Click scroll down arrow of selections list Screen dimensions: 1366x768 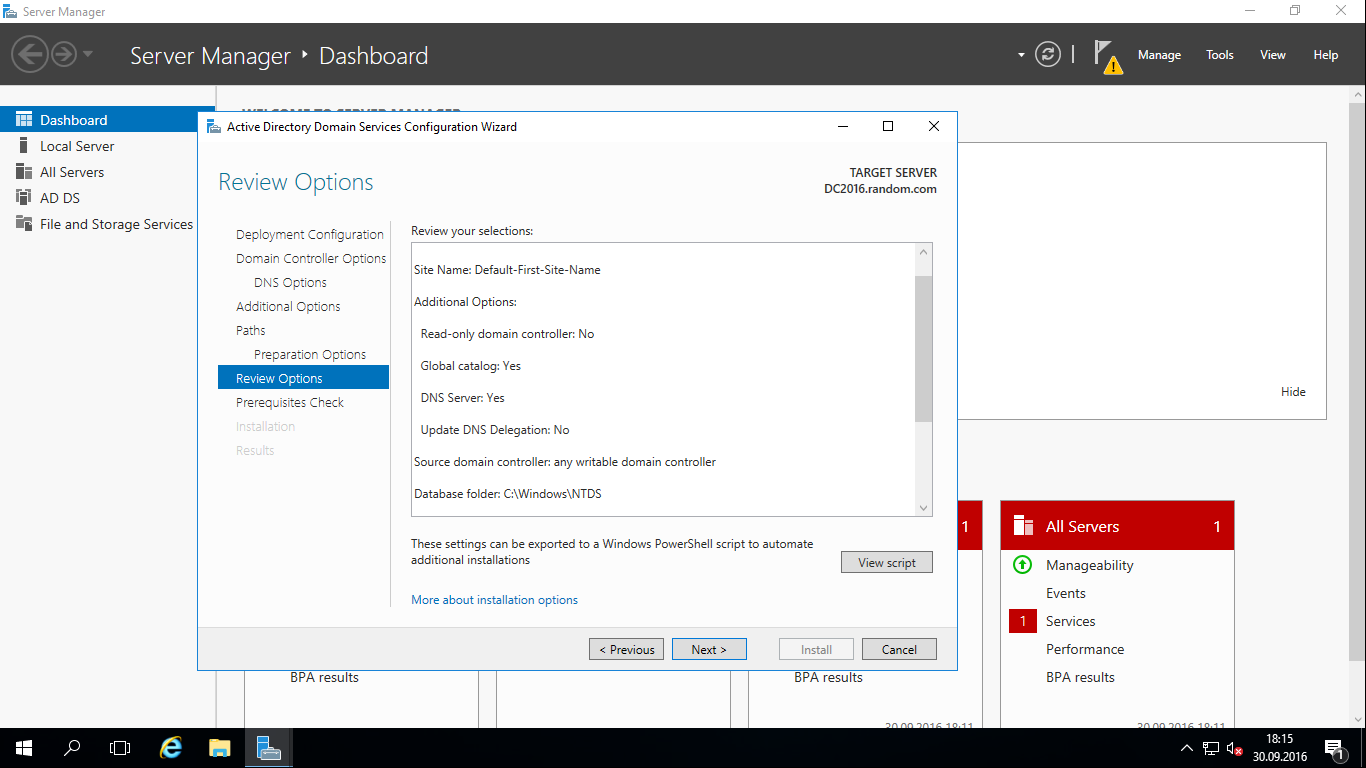924,508
